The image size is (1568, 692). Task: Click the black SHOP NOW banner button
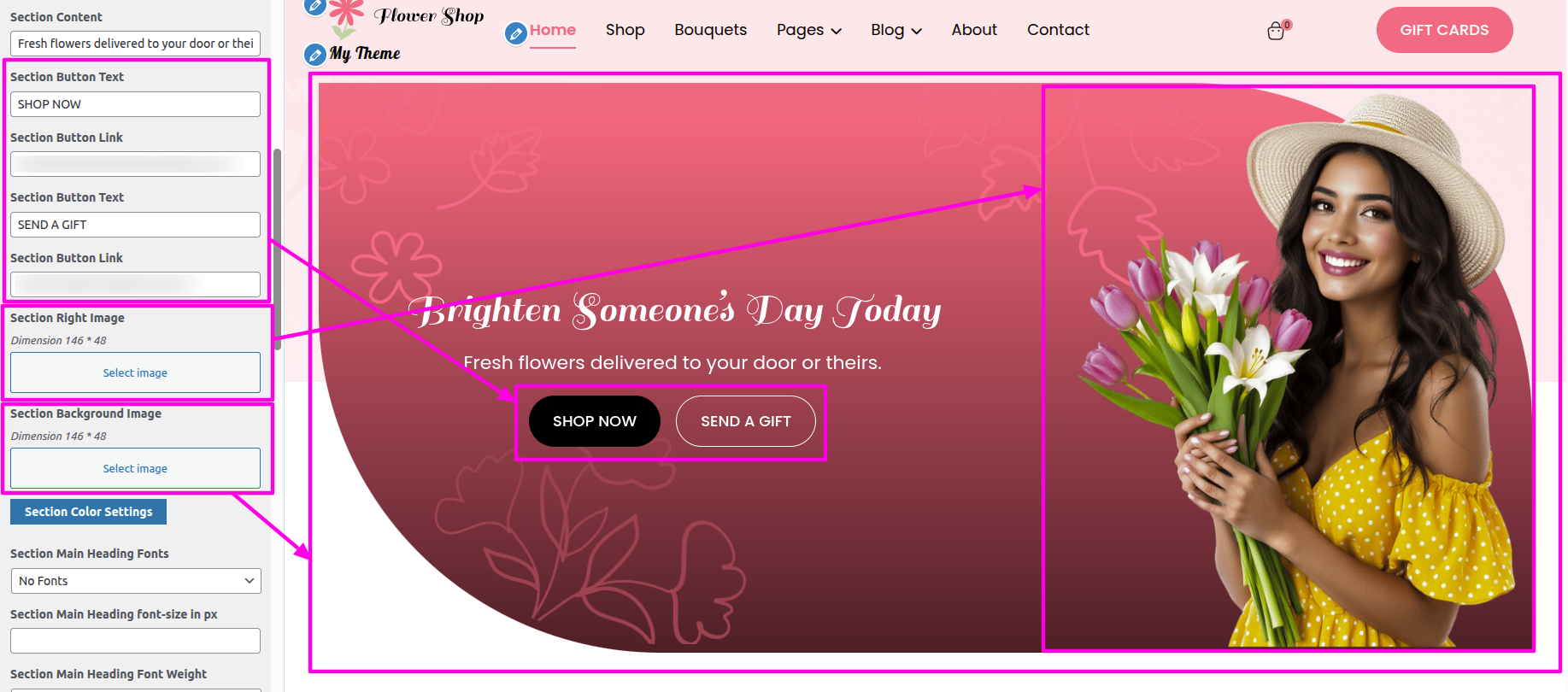[594, 421]
